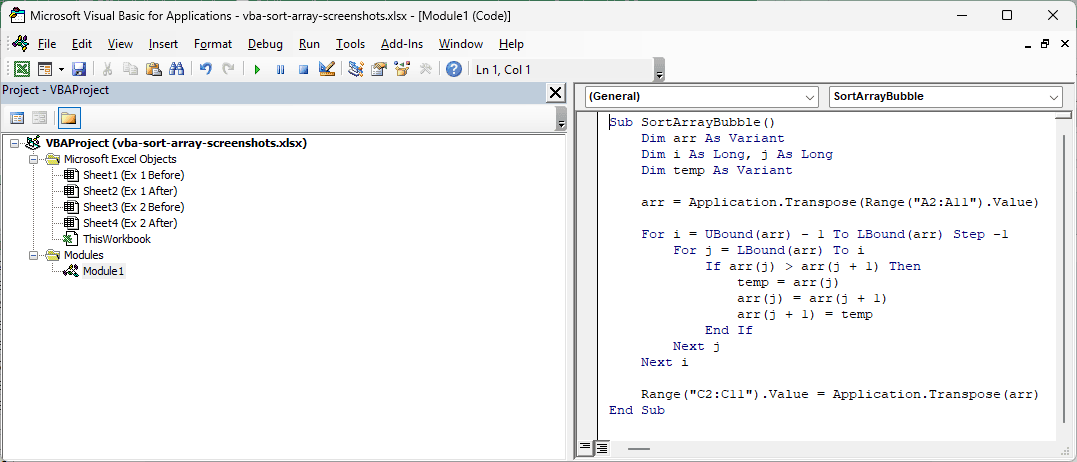The height and width of the screenshot is (462, 1077).
Task: Toggle Folders view in Project pane
Action: tap(68, 118)
